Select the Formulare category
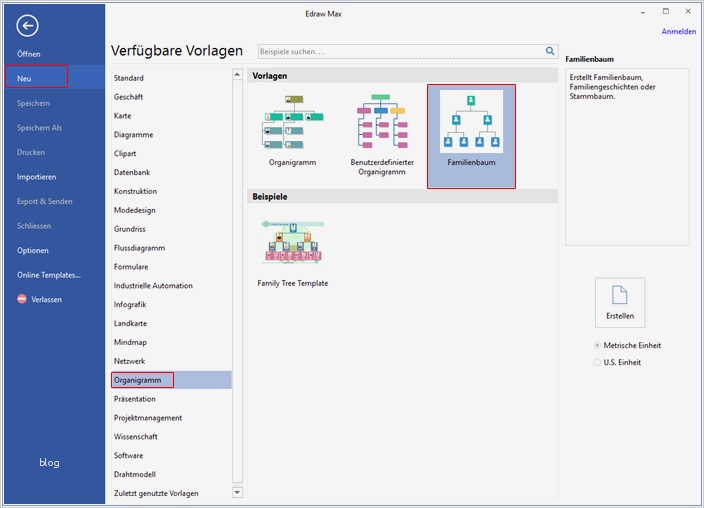The height and width of the screenshot is (508, 704). coord(131,267)
